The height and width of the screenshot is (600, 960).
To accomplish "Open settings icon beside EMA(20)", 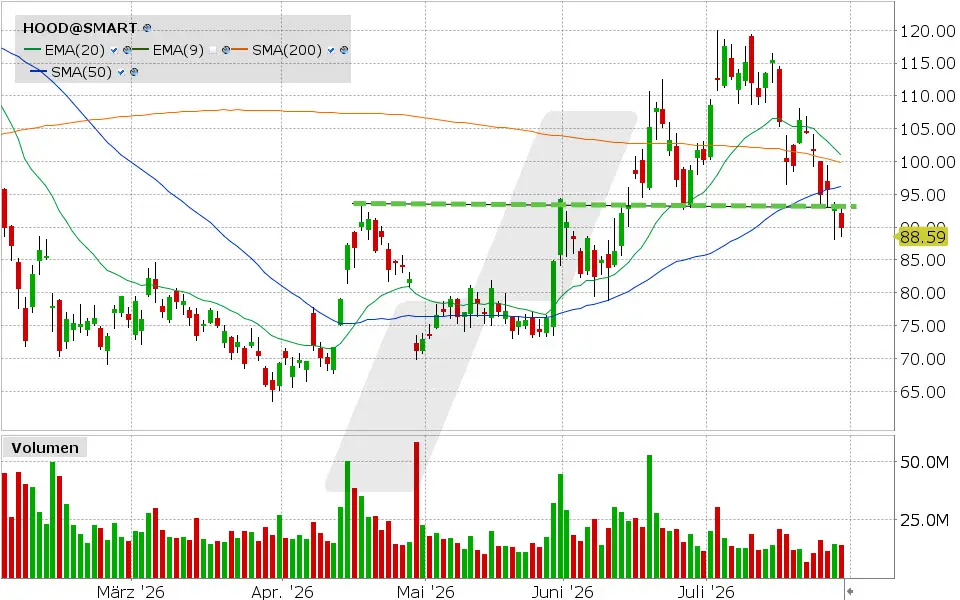I will (127, 50).
